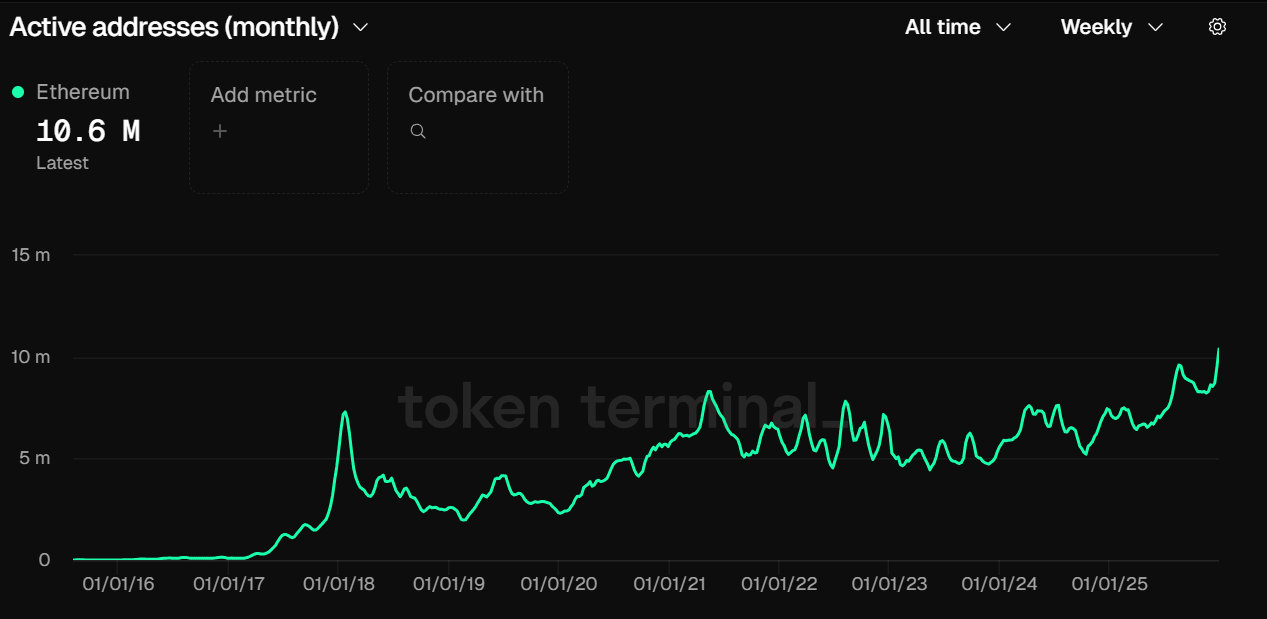Click the 01/01/25 x-axis date label
The width and height of the screenshot is (1267, 619).
tap(1107, 583)
